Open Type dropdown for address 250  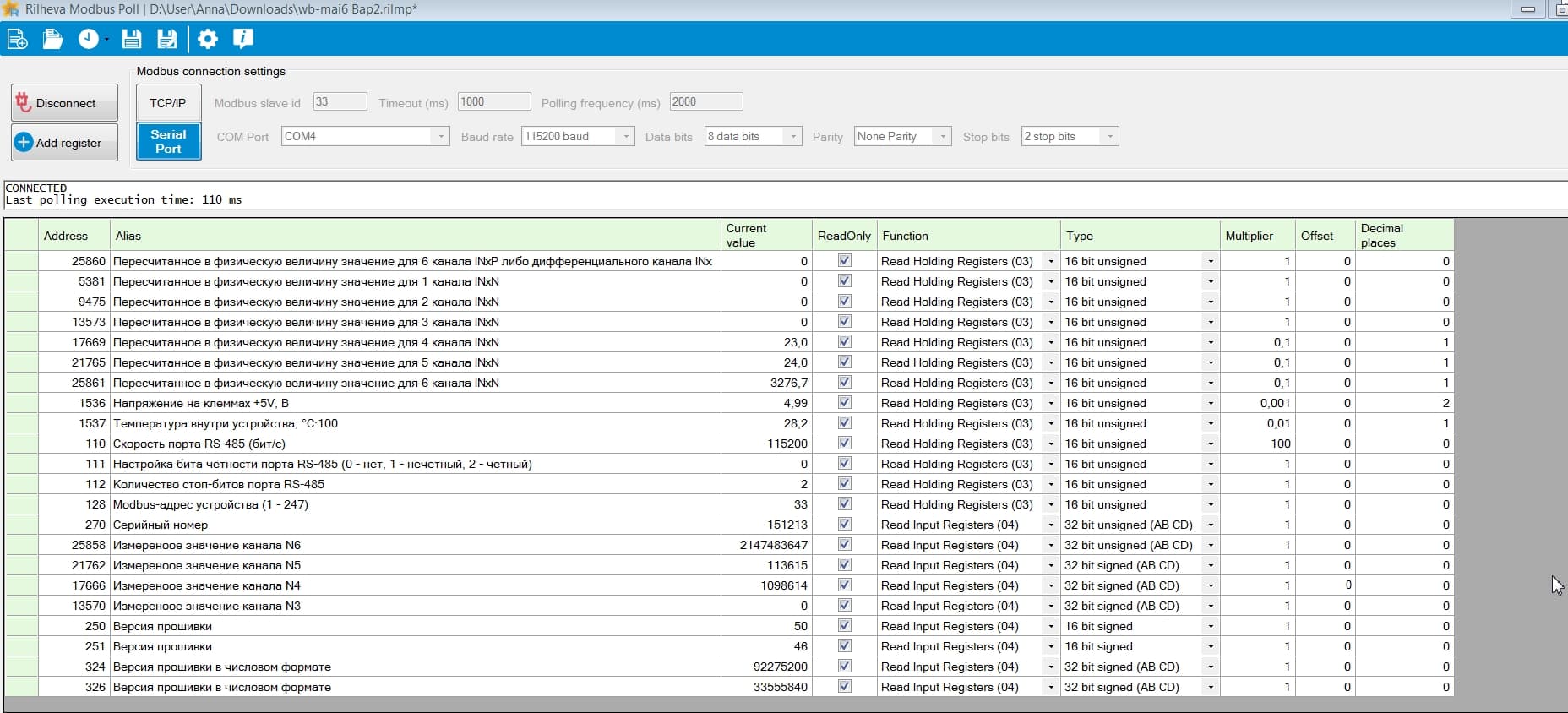(1211, 626)
